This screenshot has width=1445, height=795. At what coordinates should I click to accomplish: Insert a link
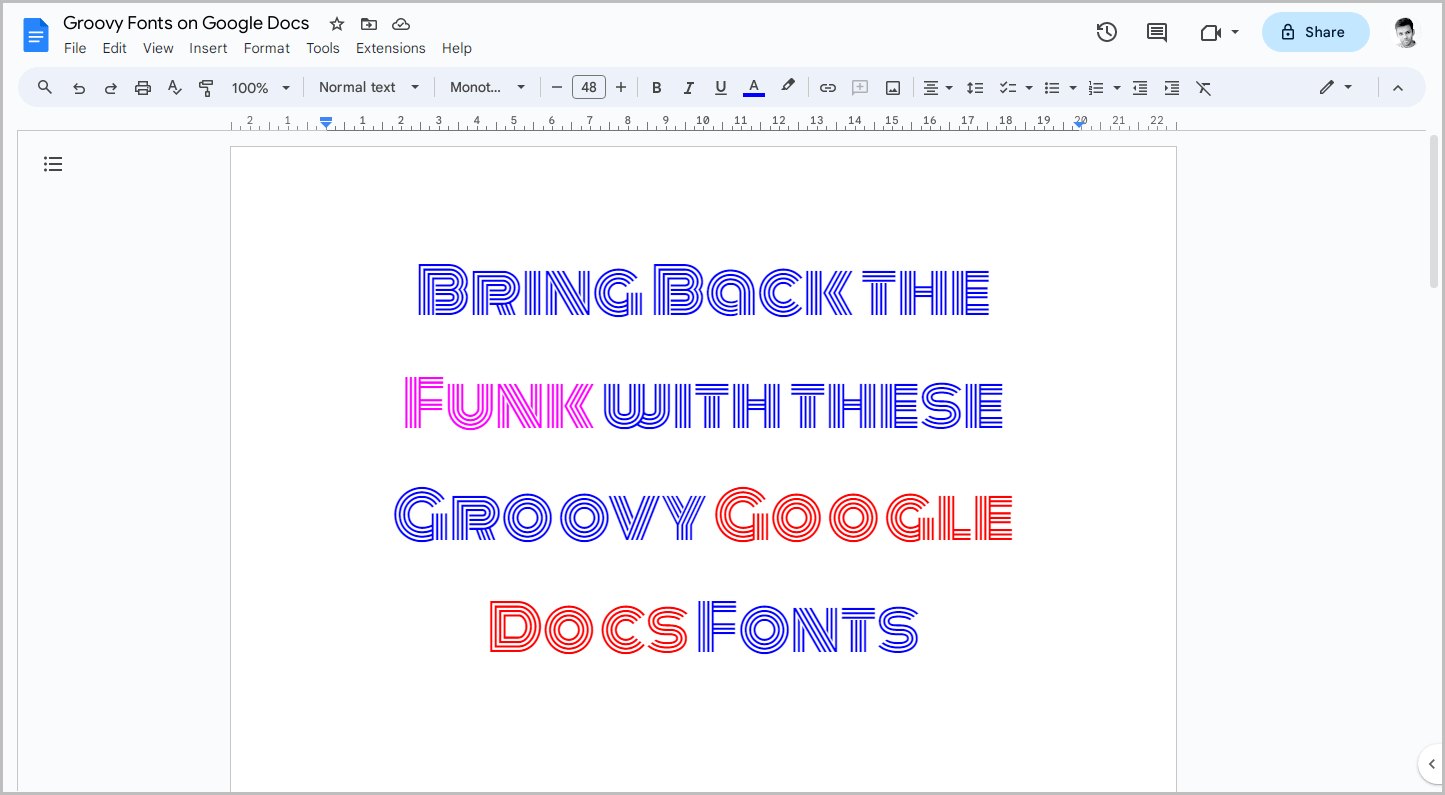point(827,87)
